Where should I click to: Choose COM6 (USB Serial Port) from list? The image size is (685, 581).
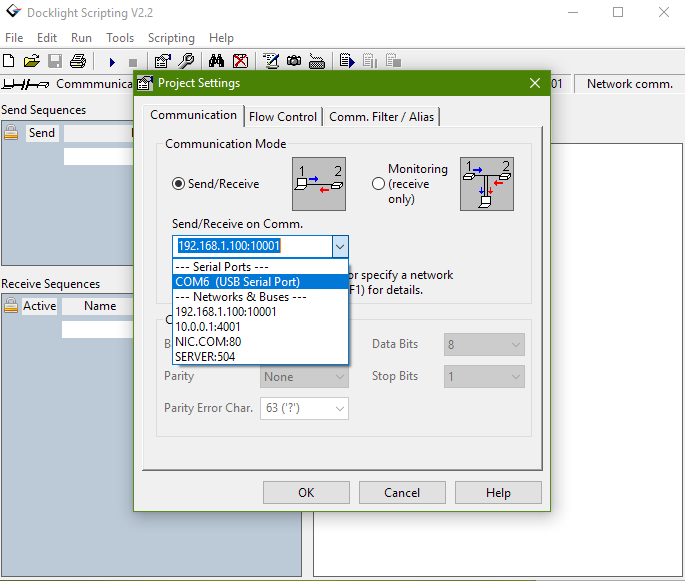[260, 282]
